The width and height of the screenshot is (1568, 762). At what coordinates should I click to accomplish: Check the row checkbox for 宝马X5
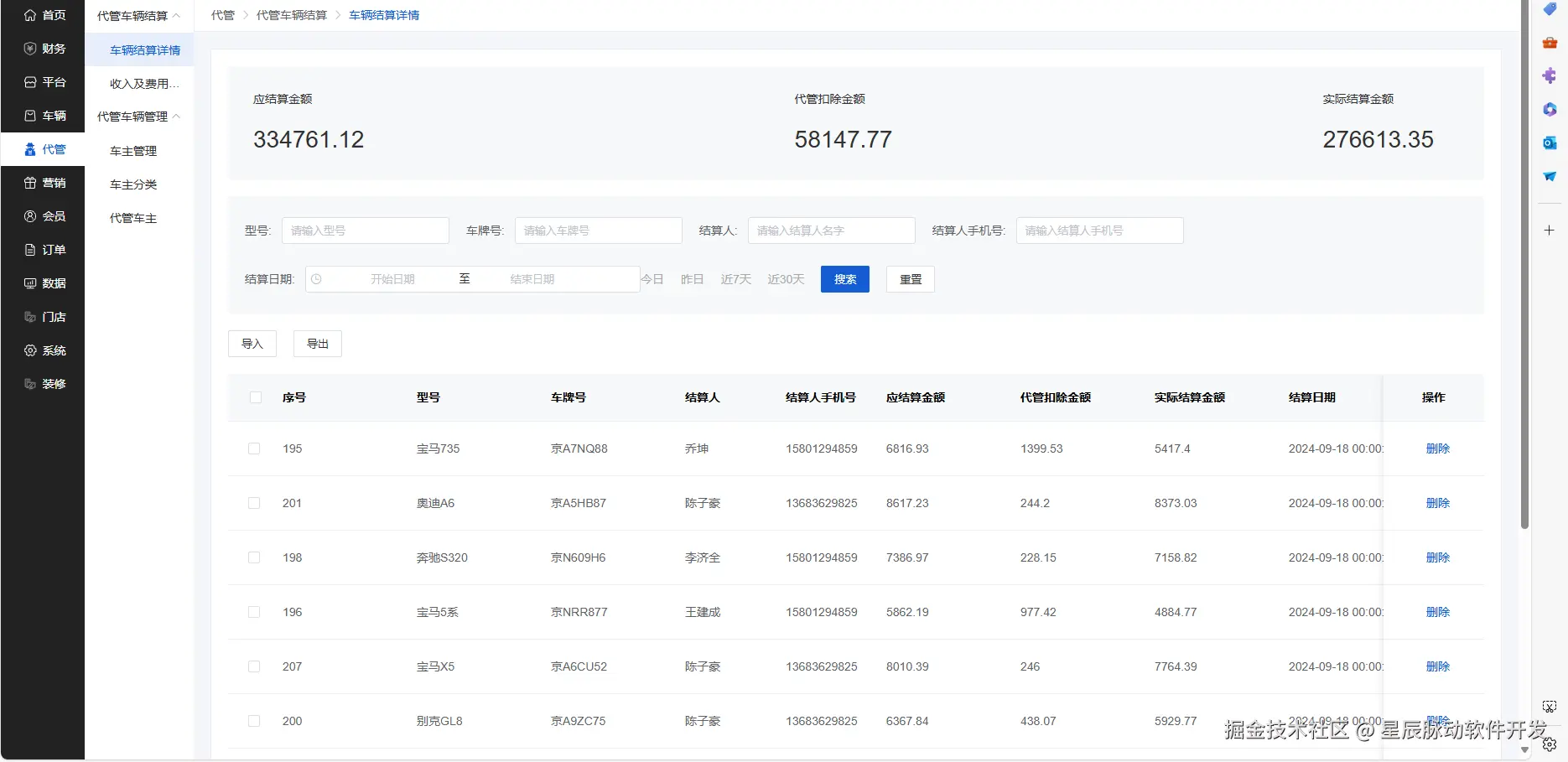pos(254,666)
